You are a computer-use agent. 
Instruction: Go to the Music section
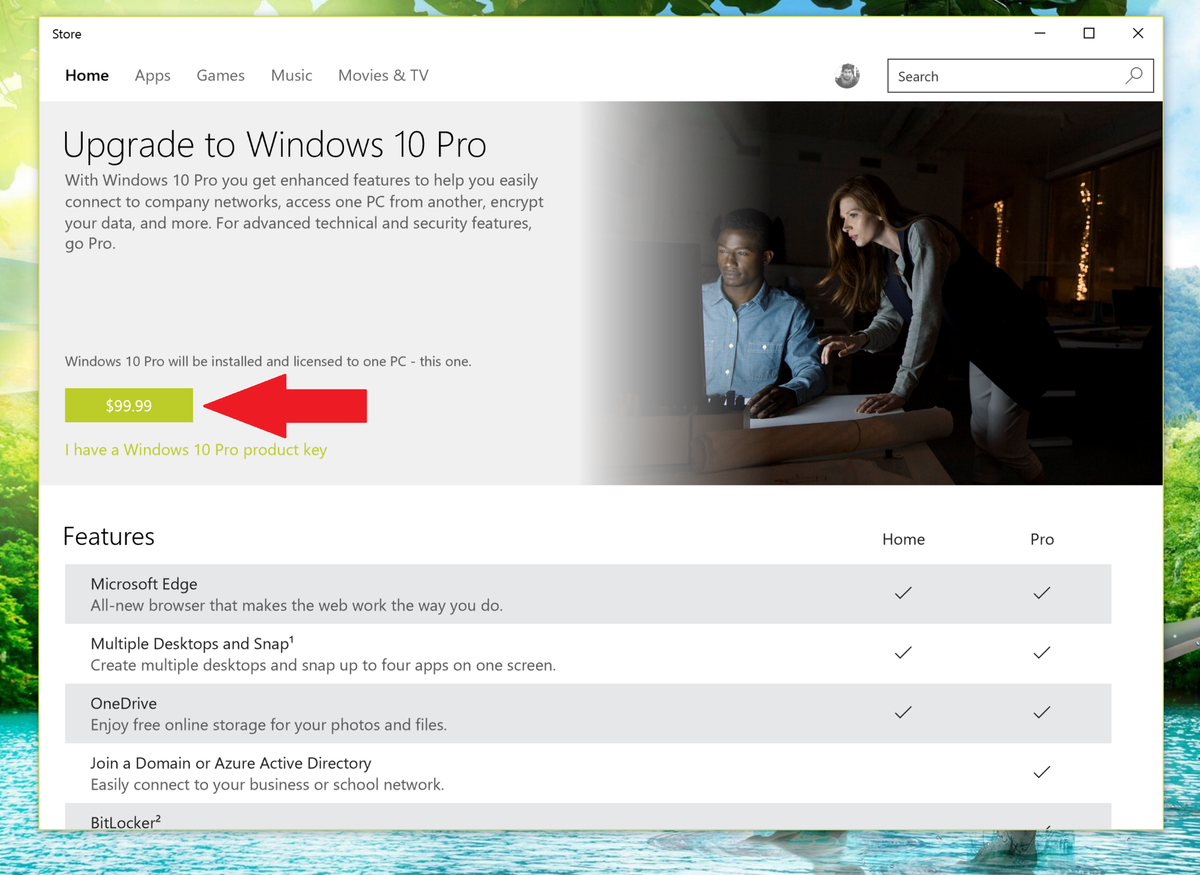291,75
